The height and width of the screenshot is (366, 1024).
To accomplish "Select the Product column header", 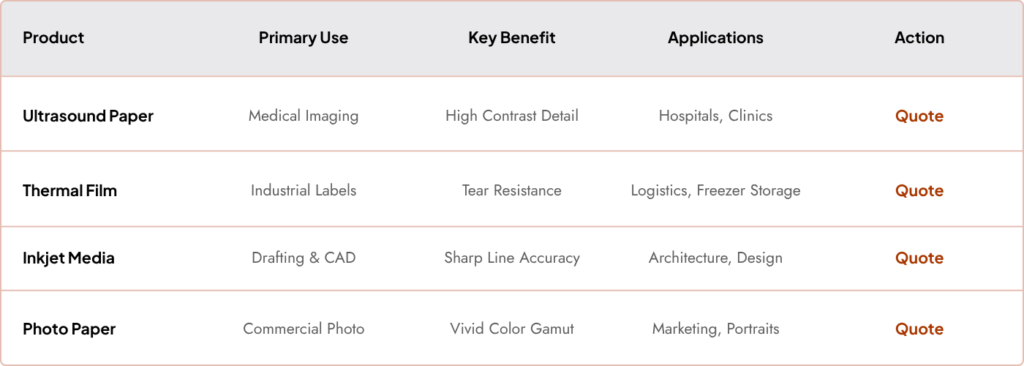I will pos(54,38).
